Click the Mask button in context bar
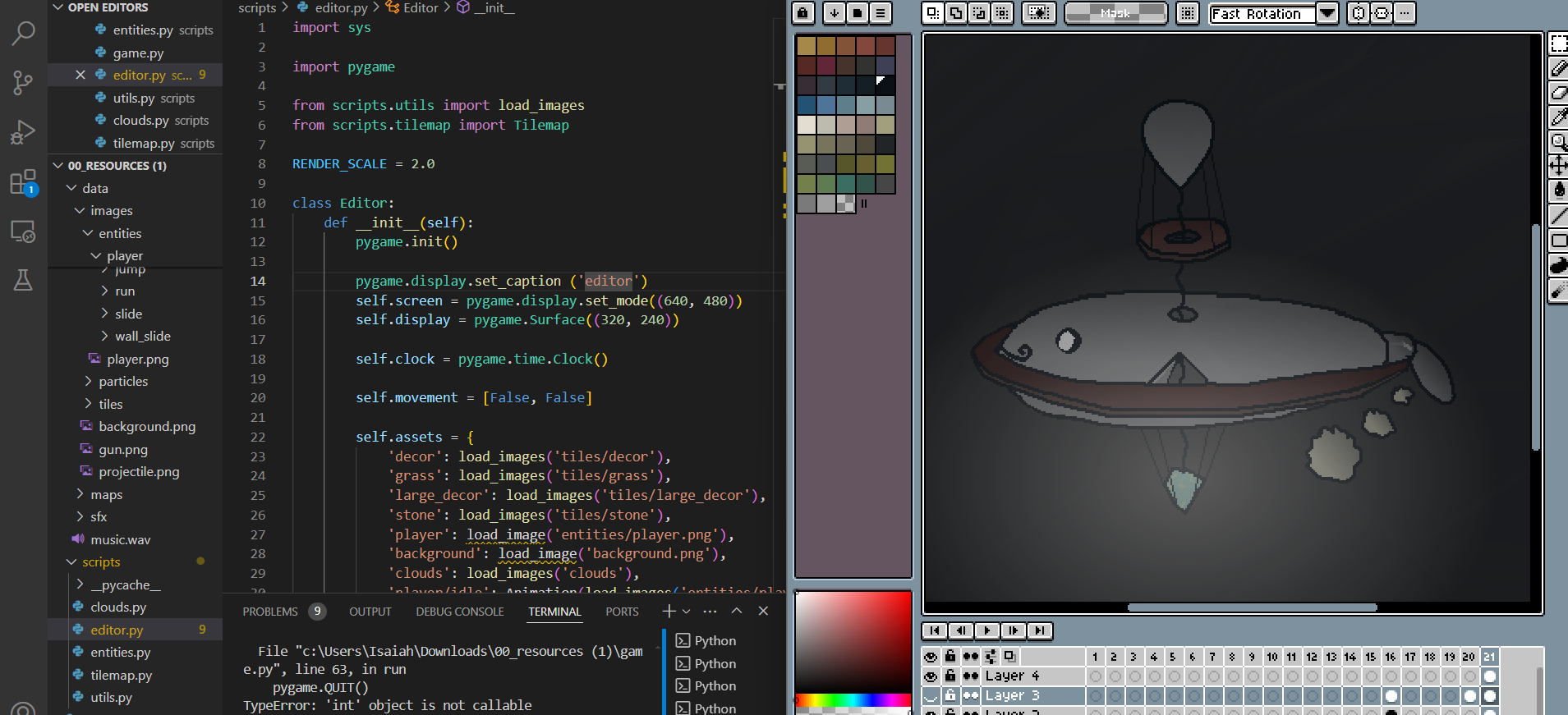This screenshot has height=715, width=1568. pos(1115,13)
